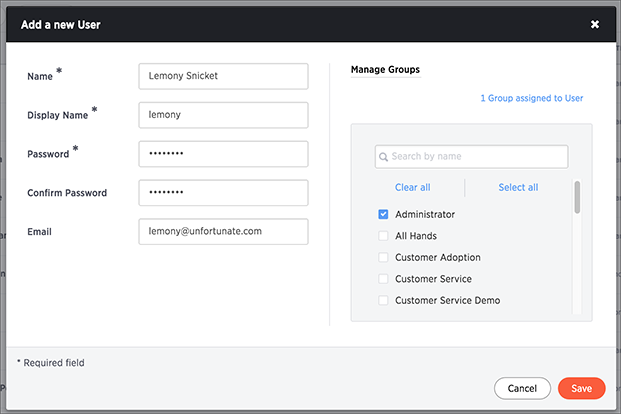
Task: Enable the Customer Adoption group
Action: point(383,257)
